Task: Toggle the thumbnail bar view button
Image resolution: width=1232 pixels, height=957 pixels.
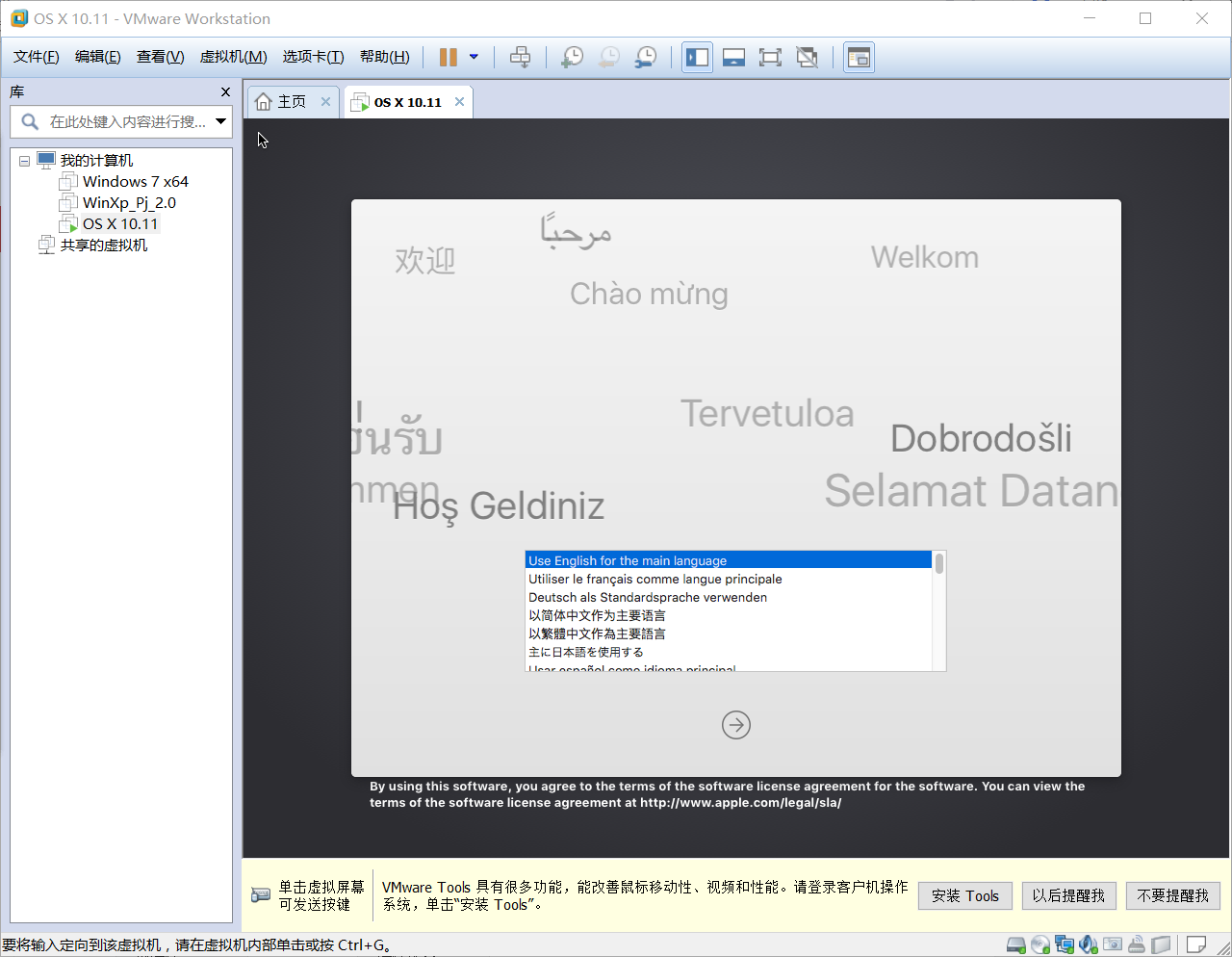Action: point(733,58)
